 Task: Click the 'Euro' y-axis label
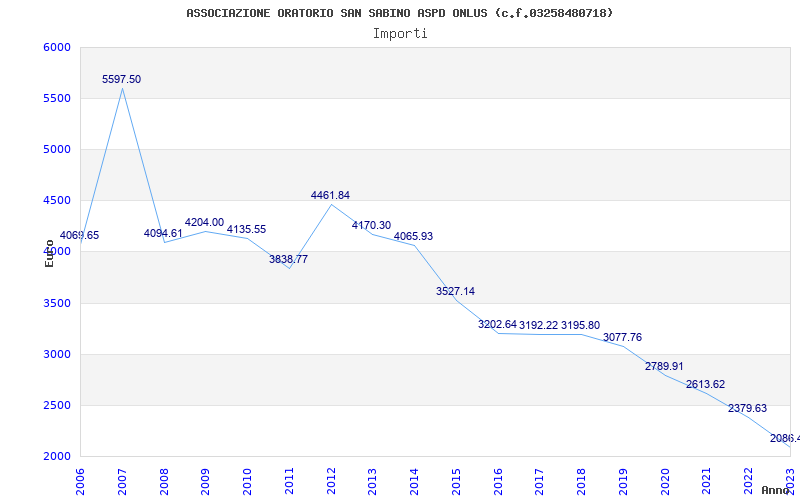click(49, 253)
